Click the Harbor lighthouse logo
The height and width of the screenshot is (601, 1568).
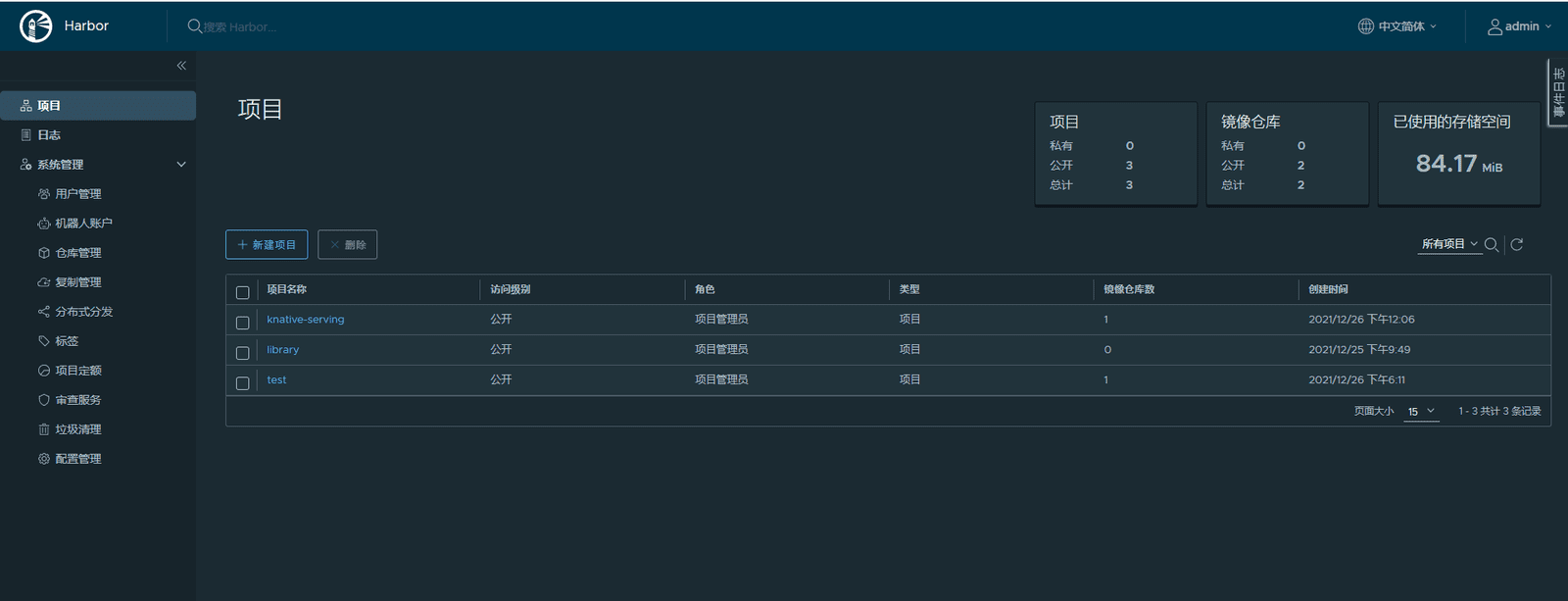[x=36, y=26]
